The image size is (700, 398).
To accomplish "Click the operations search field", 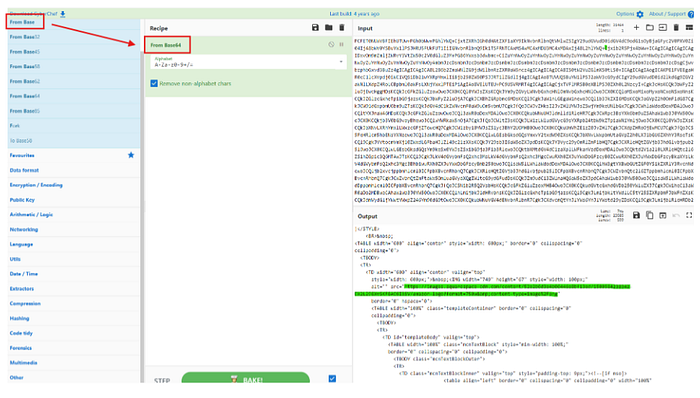I will click(x=74, y=22).
